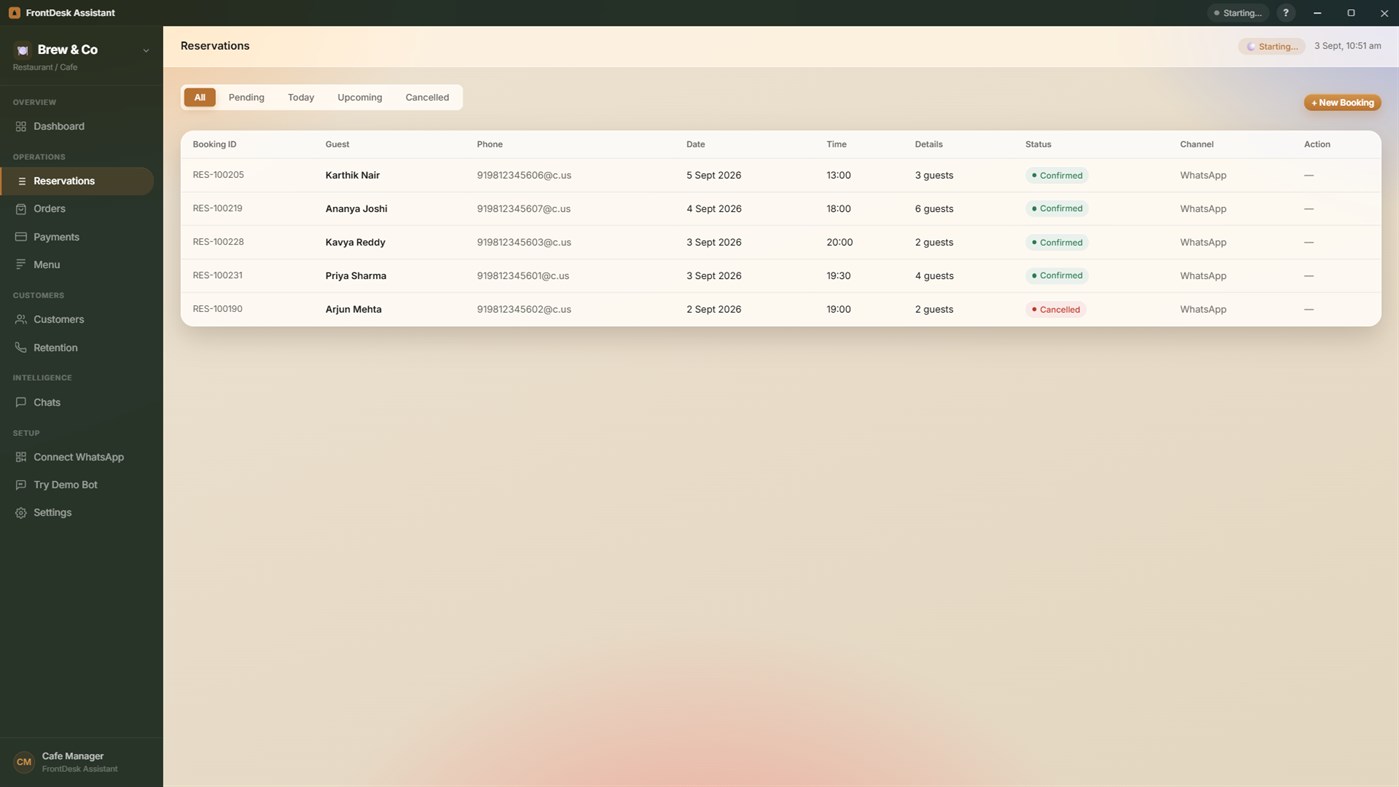Click the Menu list icon in sidebar
Image resolution: width=1399 pixels, height=787 pixels.
click(x=21, y=265)
